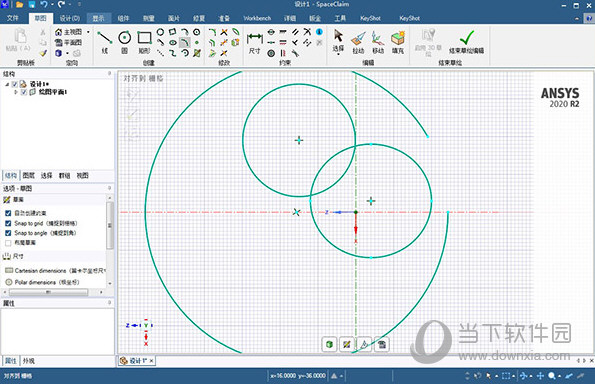
Task: Switch to the Tools (工具) ribbon tab
Action: pyautogui.click(x=340, y=18)
